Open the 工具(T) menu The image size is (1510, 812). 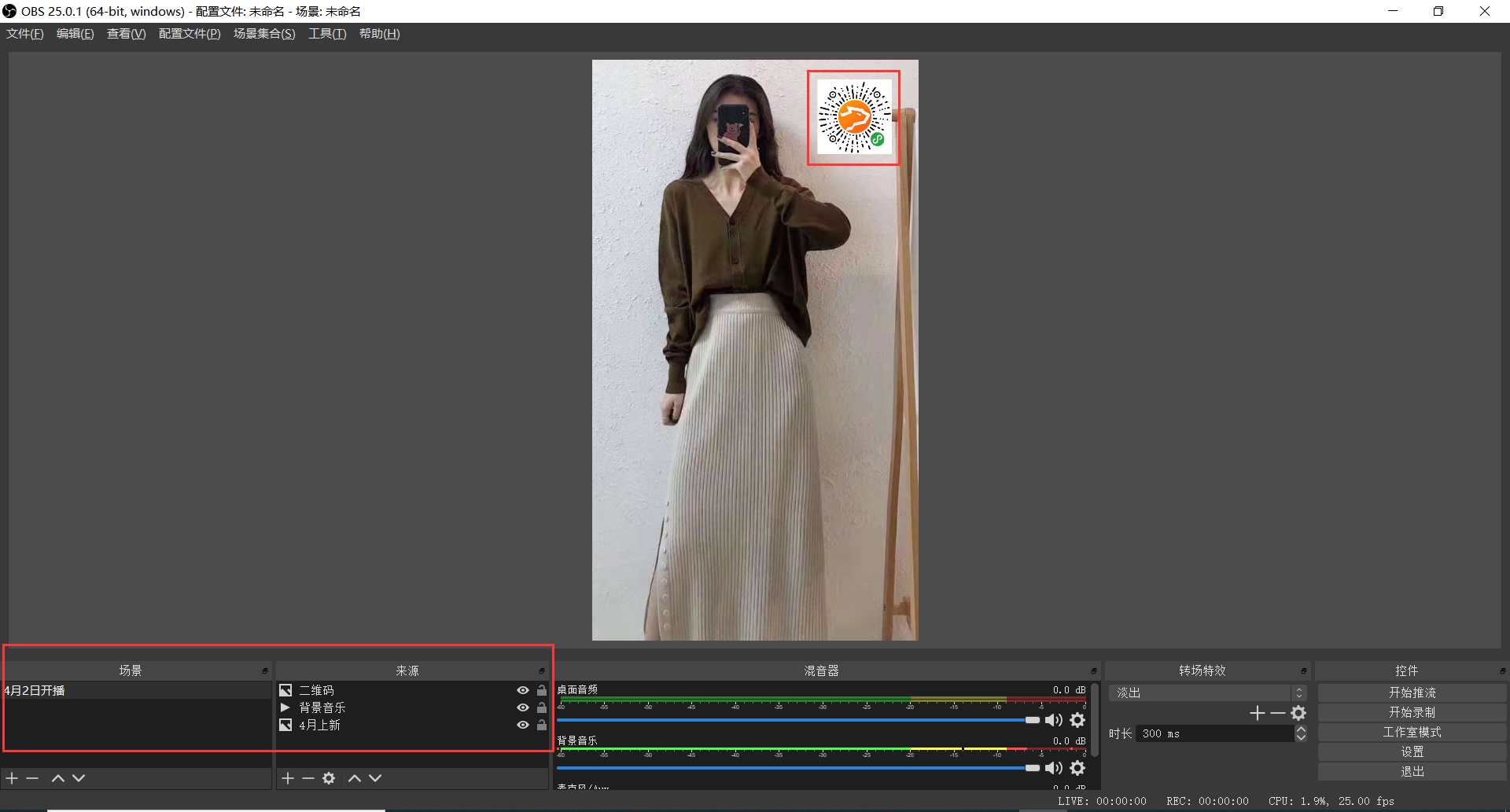(x=326, y=34)
